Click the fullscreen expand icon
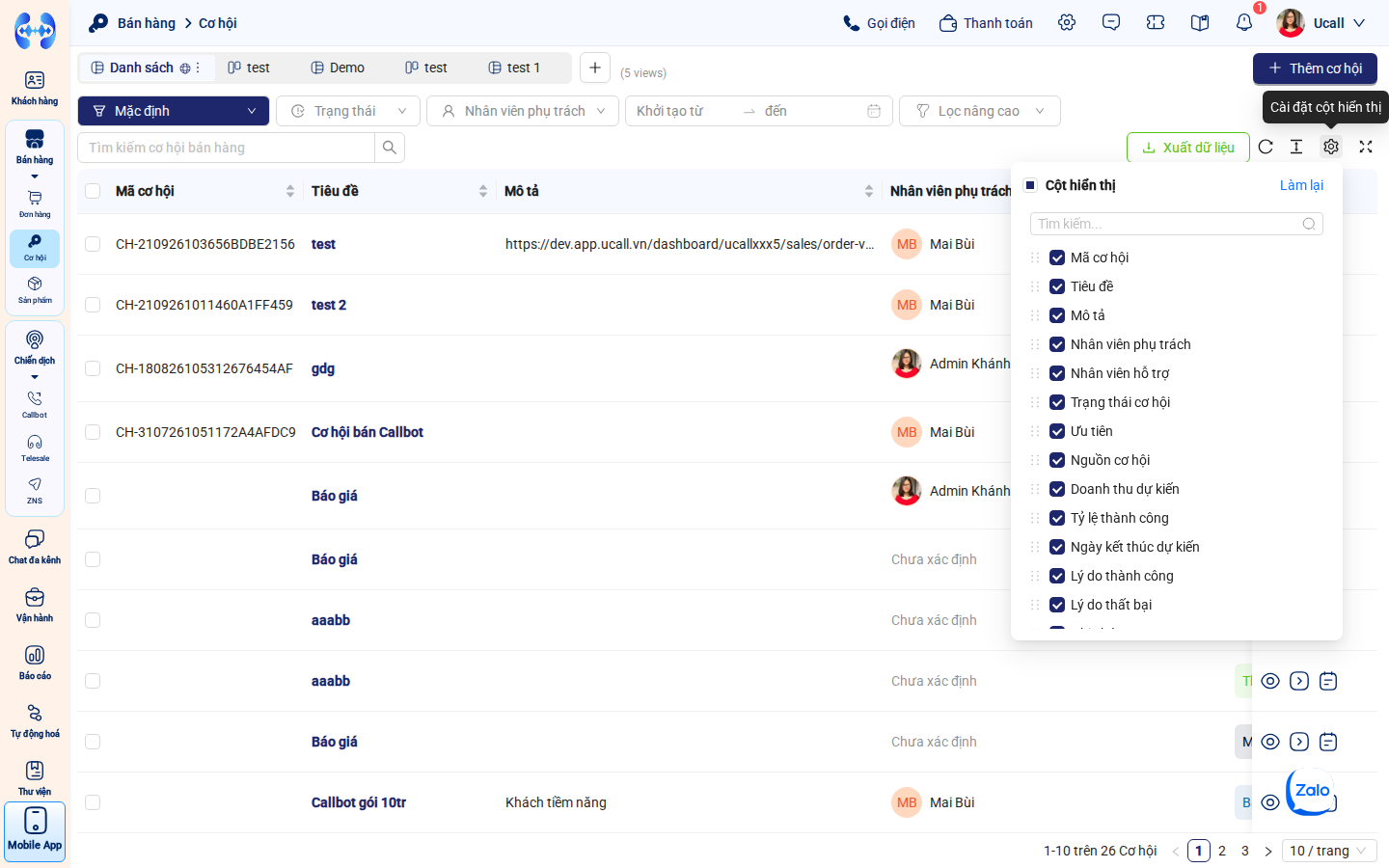 tap(1366, 147)
